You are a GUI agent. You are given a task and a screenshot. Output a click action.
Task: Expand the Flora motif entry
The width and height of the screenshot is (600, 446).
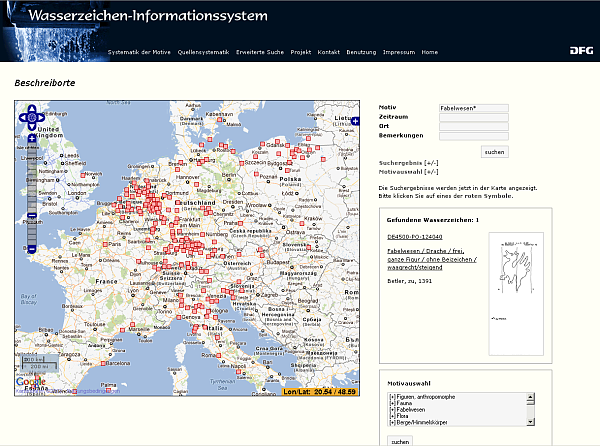tap(393, 416)
